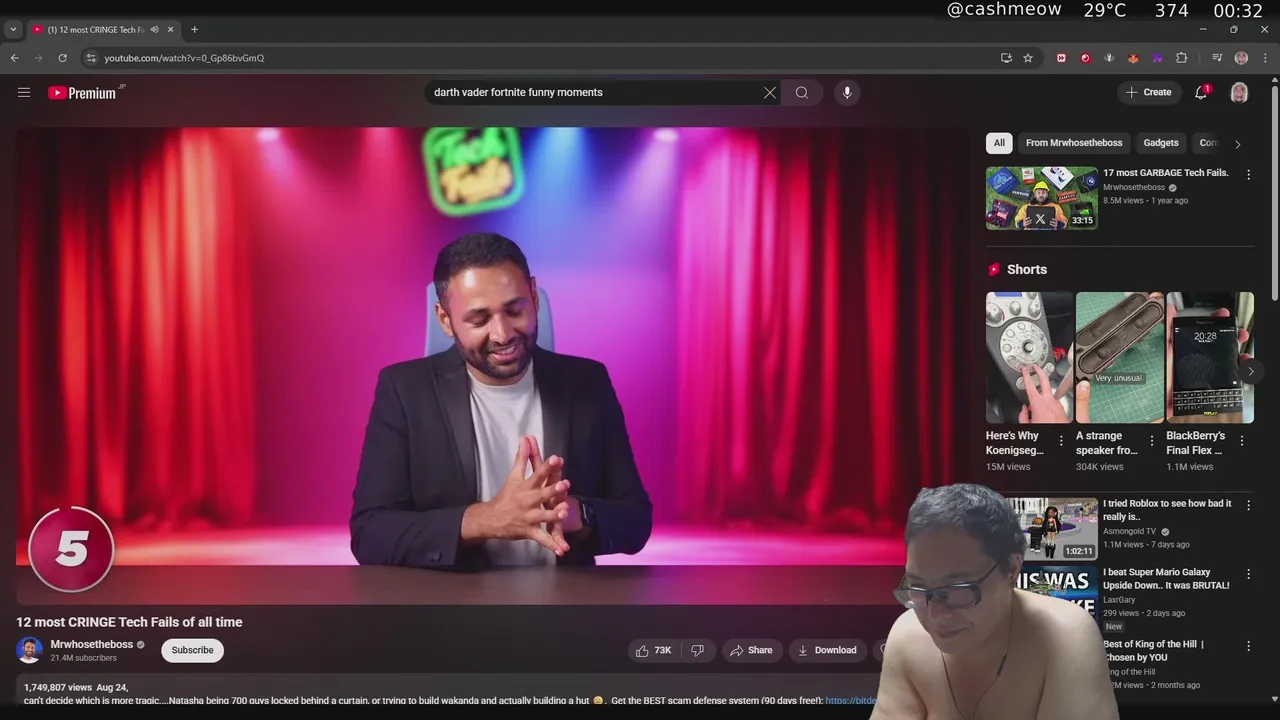Start voice search with microphone icon
This screenshot has width=1280, height=720.
[847, 92]
